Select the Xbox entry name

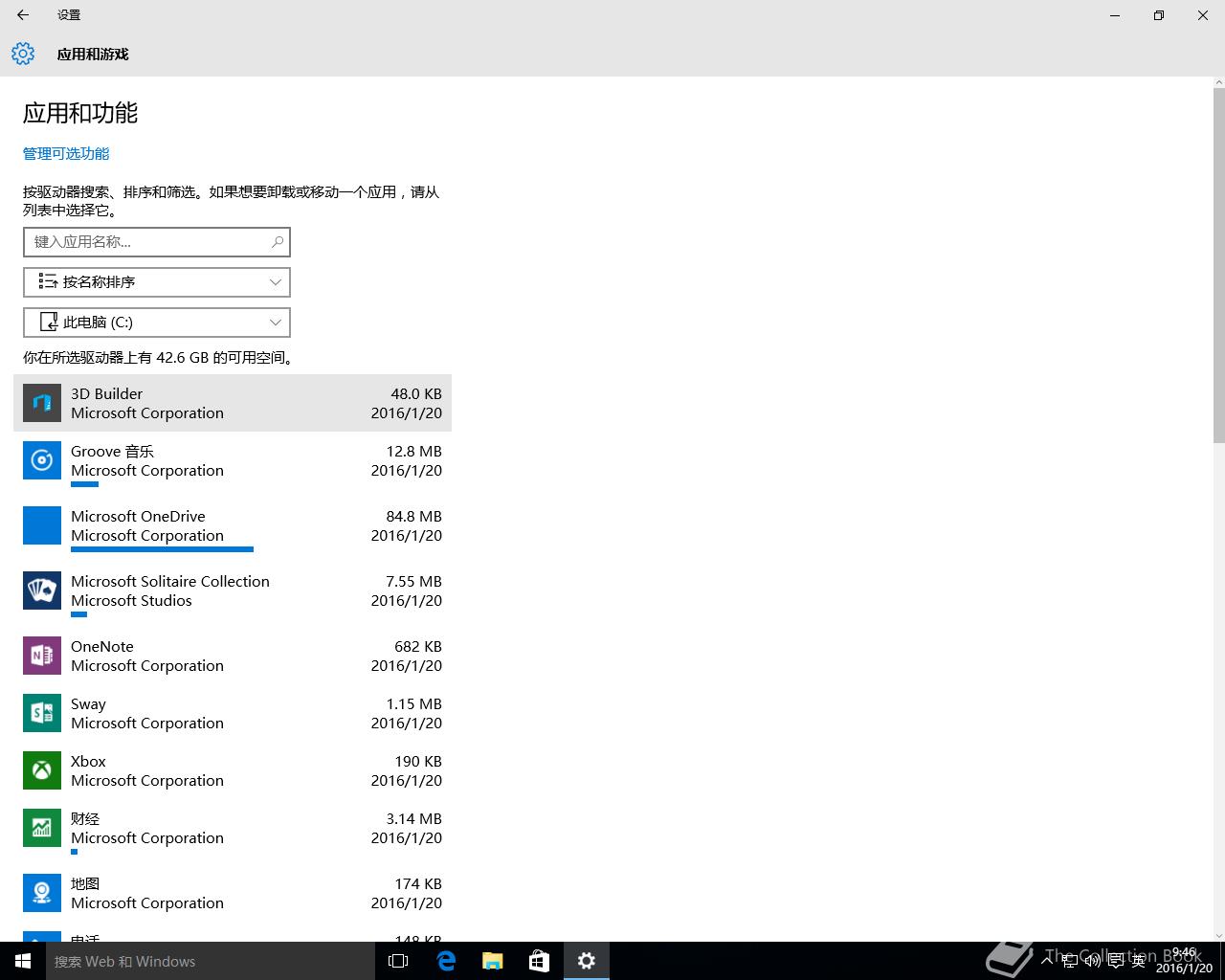pos(88,761)
